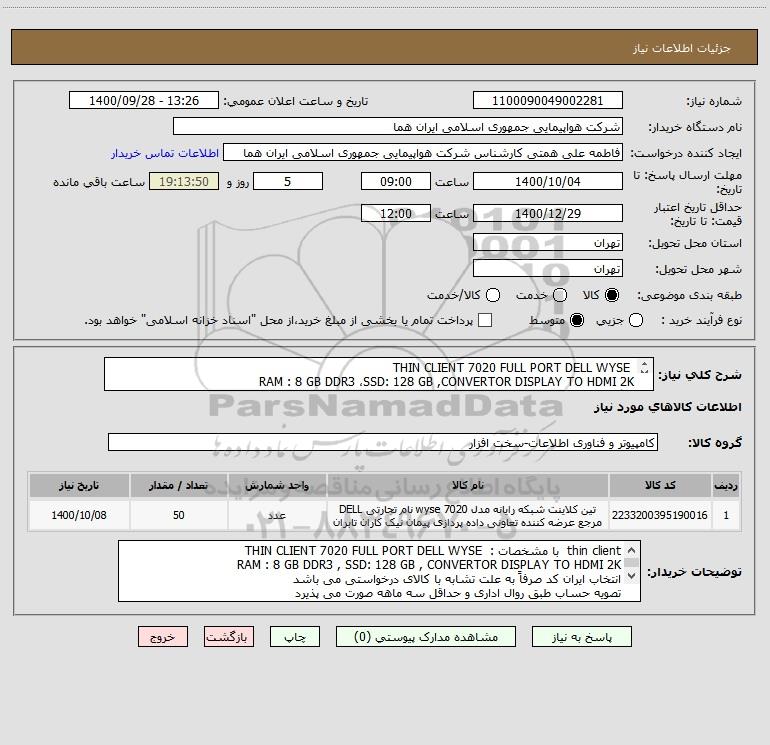Select متوسط purchase process radio
Image resolution: width=770 pixels, height=745 pixels.
click(577, 320)
